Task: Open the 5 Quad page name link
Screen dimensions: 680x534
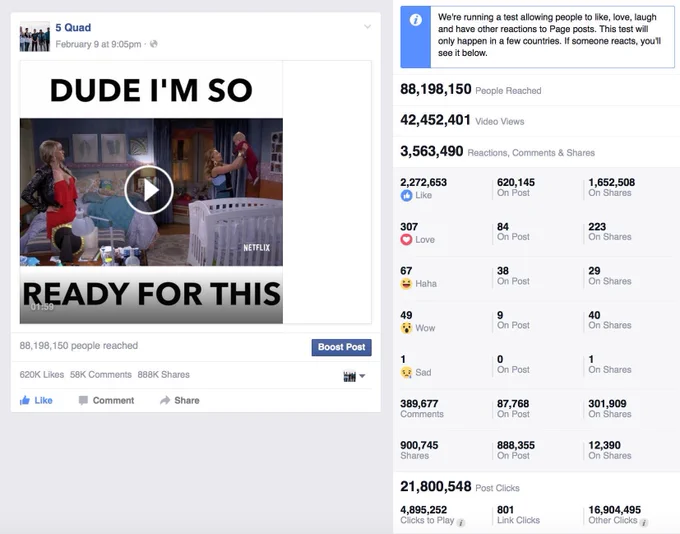Action: point(73,27)
